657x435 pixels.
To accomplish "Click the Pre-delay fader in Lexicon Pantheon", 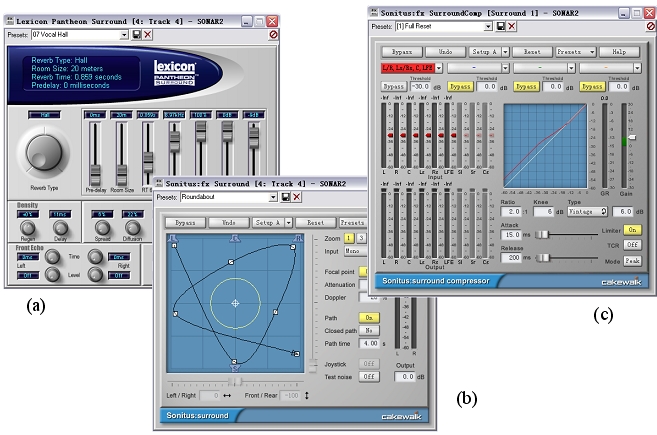I will pos(95,175).
